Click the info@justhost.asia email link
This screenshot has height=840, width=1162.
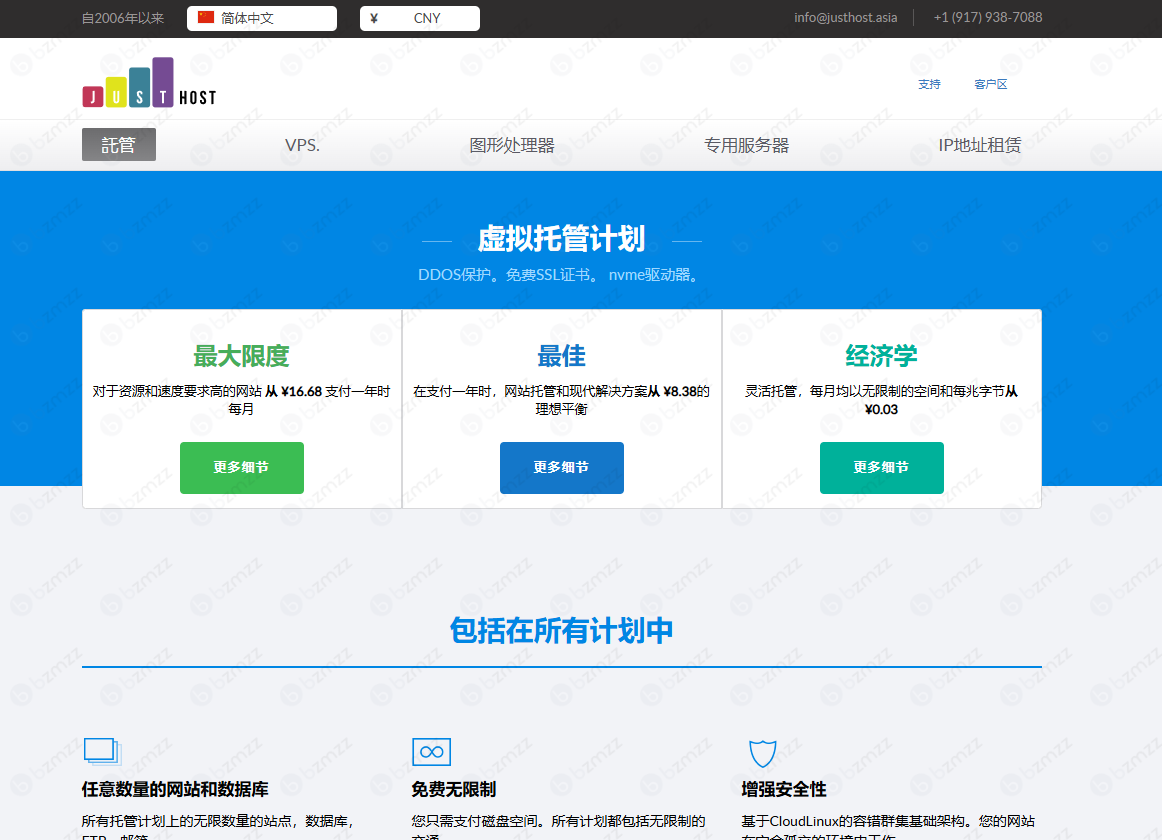click(846, 17)
